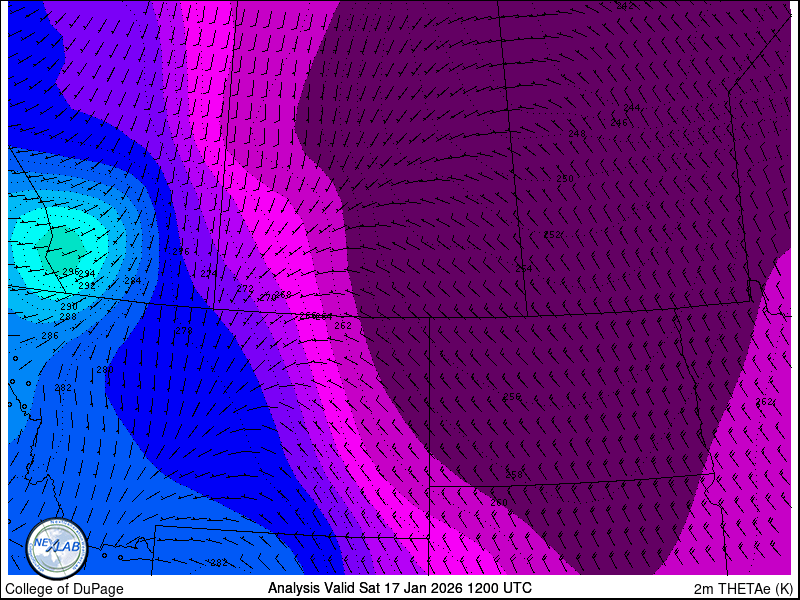
Task: Select the 294 contour label
Action: click(x=87, y=274)
